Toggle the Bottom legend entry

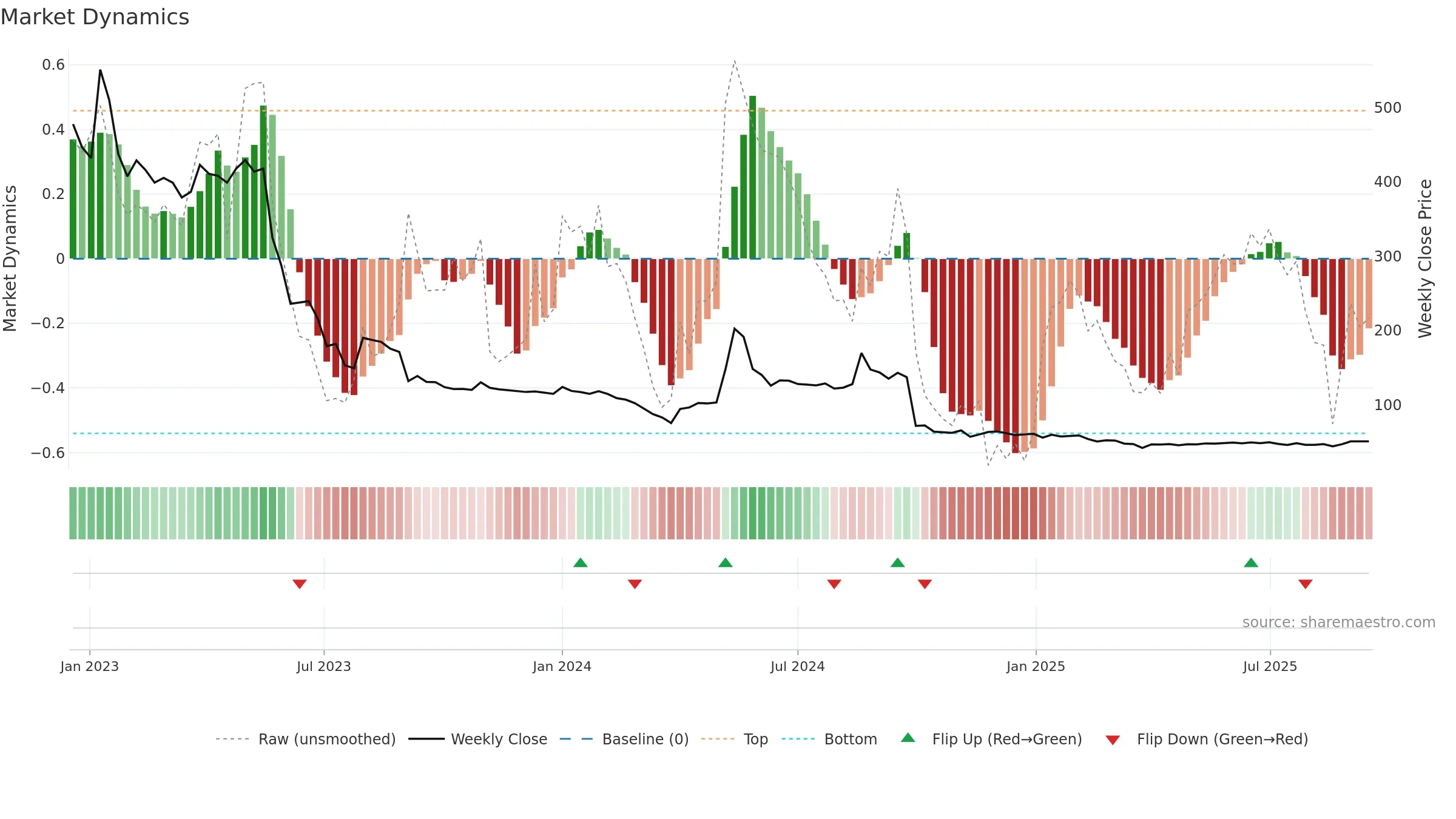tap(829, 739)
